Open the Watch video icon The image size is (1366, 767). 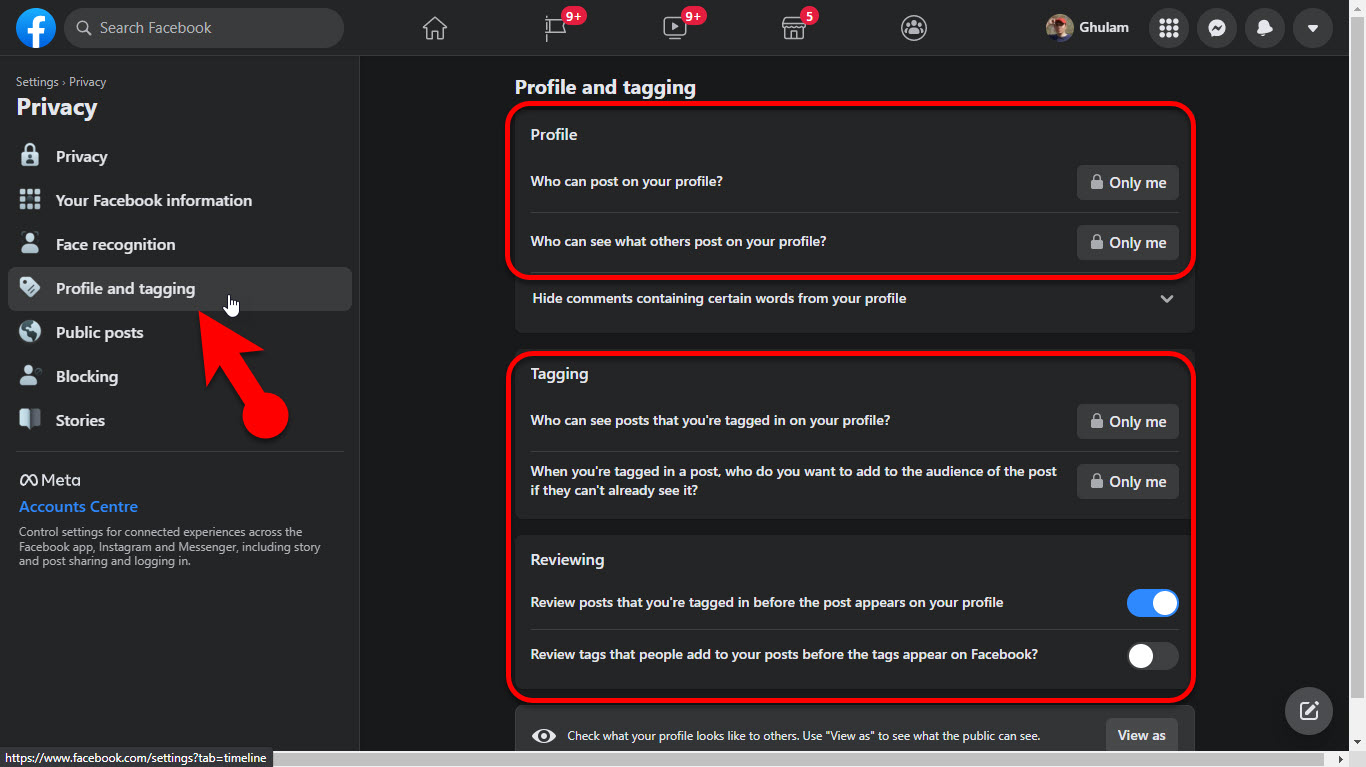click(x=675, y=28)
